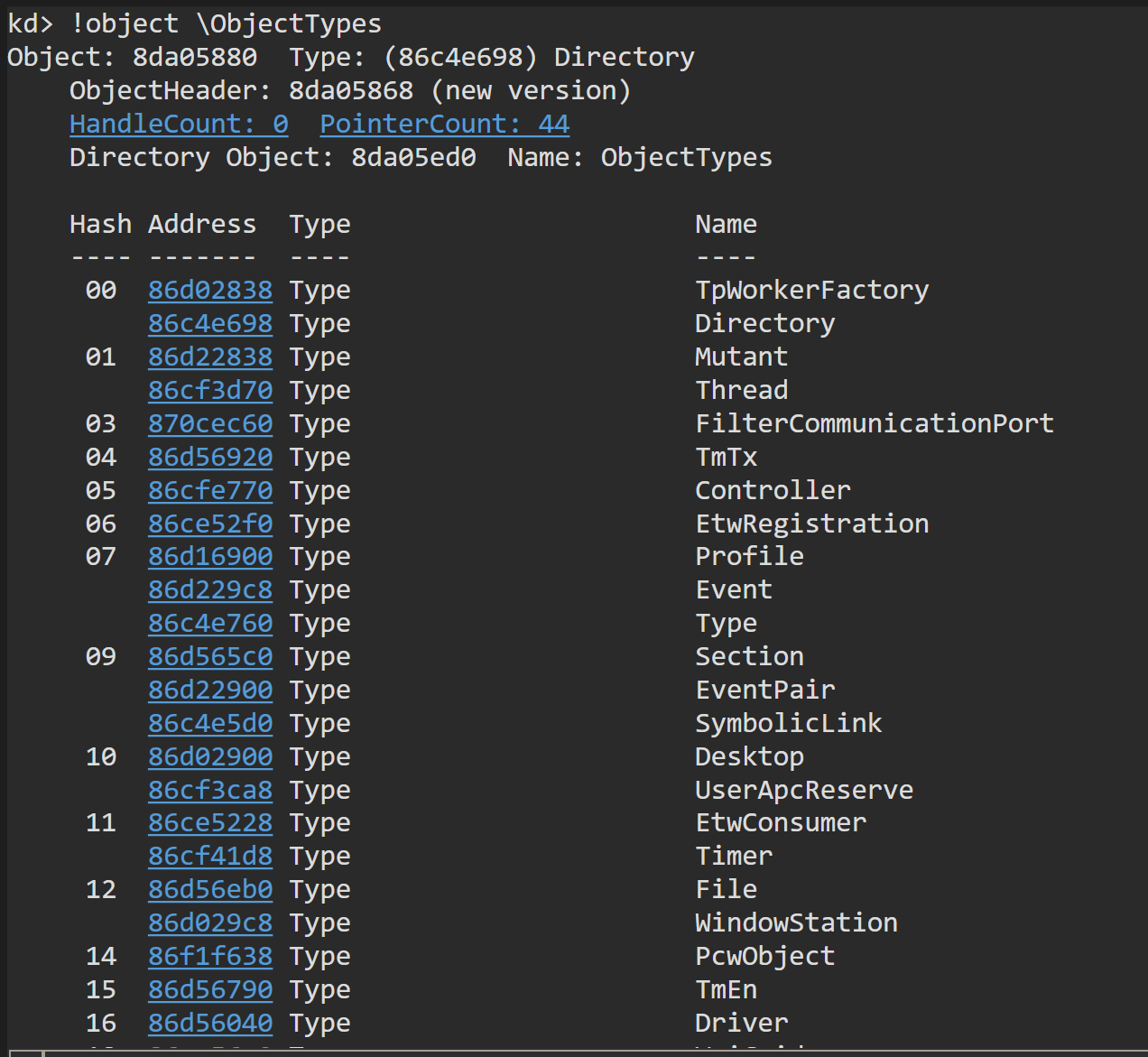Open the WindowStation address link

tap(210, 923)
